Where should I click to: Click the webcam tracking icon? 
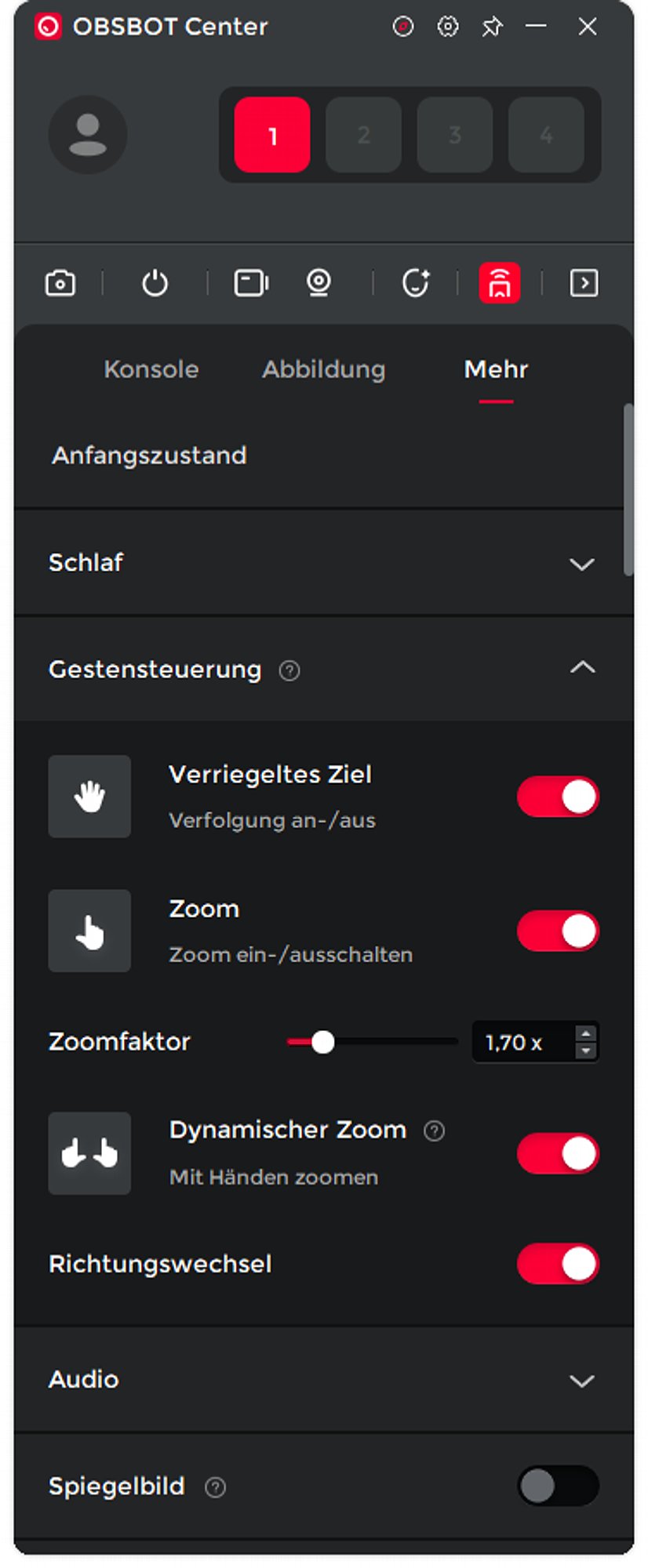pyautogui.click(x=319, y=283)
